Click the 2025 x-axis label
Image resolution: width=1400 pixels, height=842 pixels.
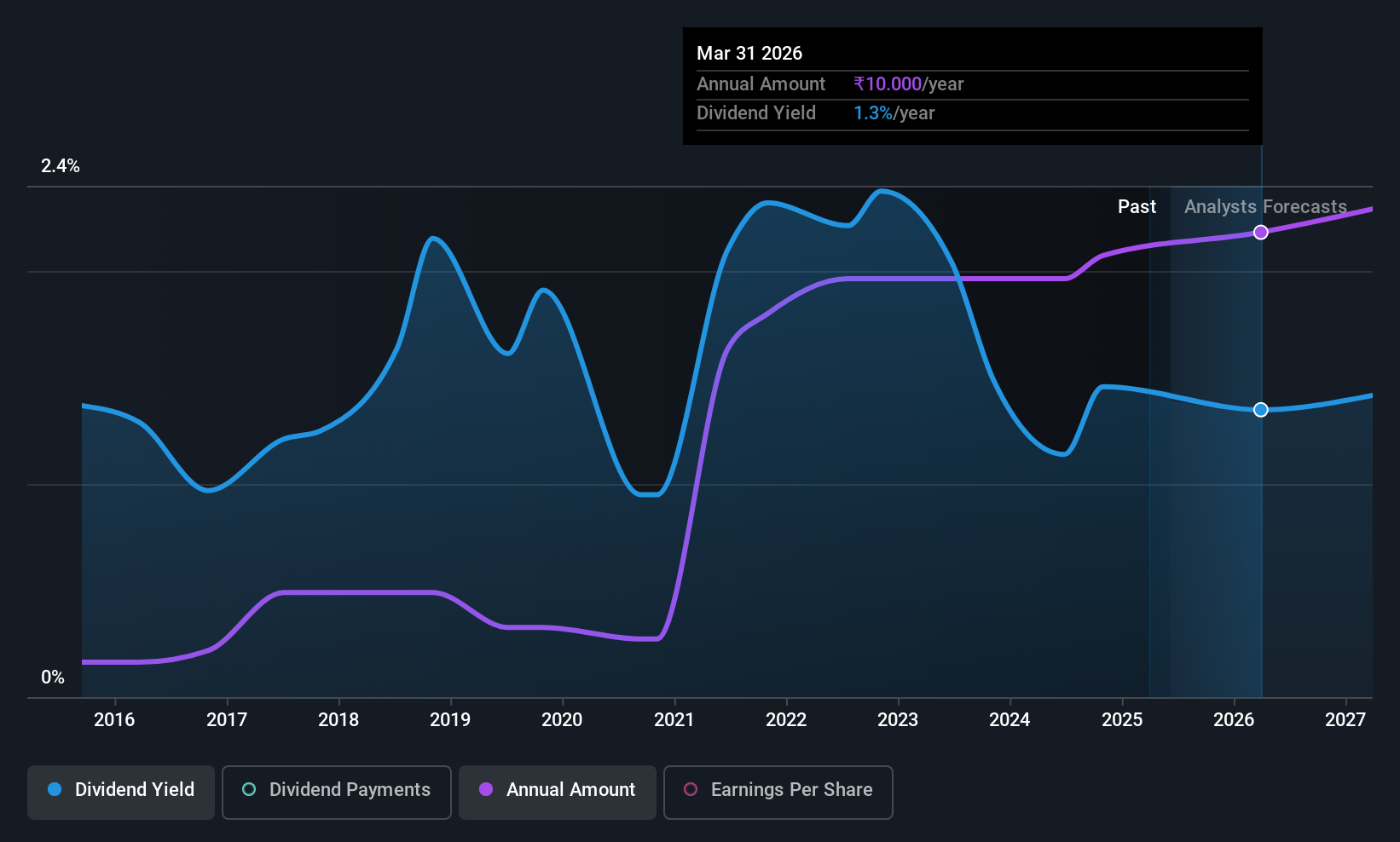pos(1122,720)
